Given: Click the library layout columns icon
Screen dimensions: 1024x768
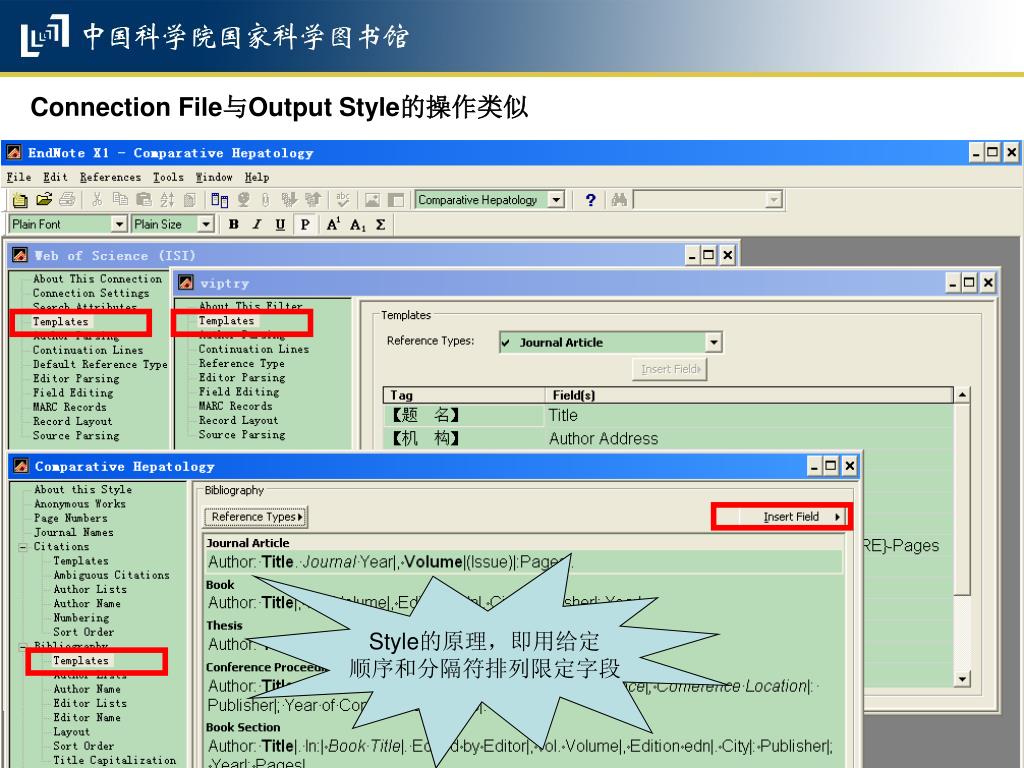Looking at the screenshot, I should pyautogui.click(x=220, y=199).
